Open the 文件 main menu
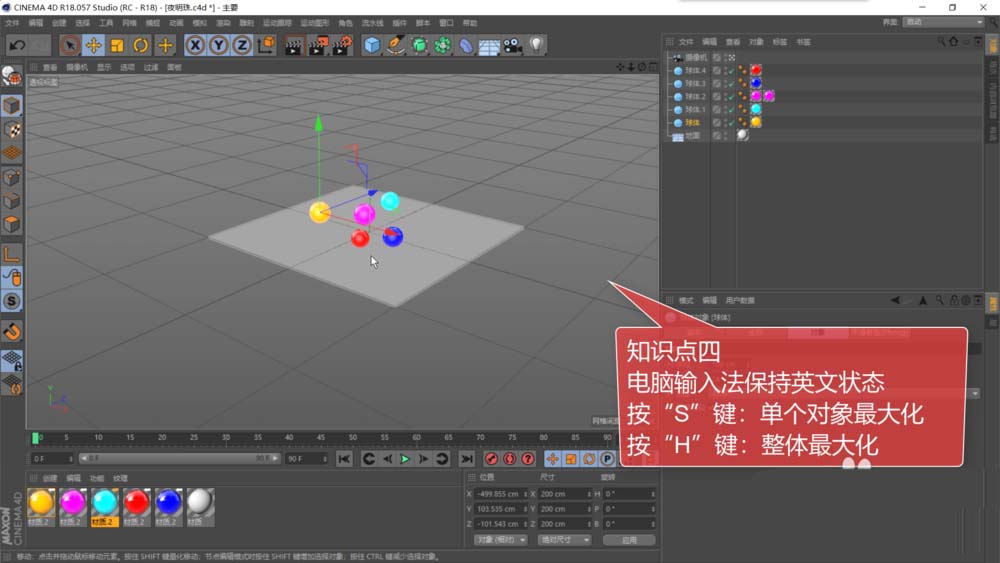This screenshot has height=563, width=1000. coord(12,23)
